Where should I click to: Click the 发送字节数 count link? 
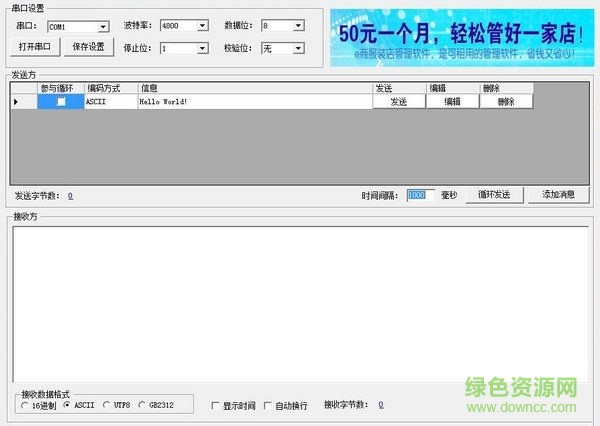coord(70,196)
